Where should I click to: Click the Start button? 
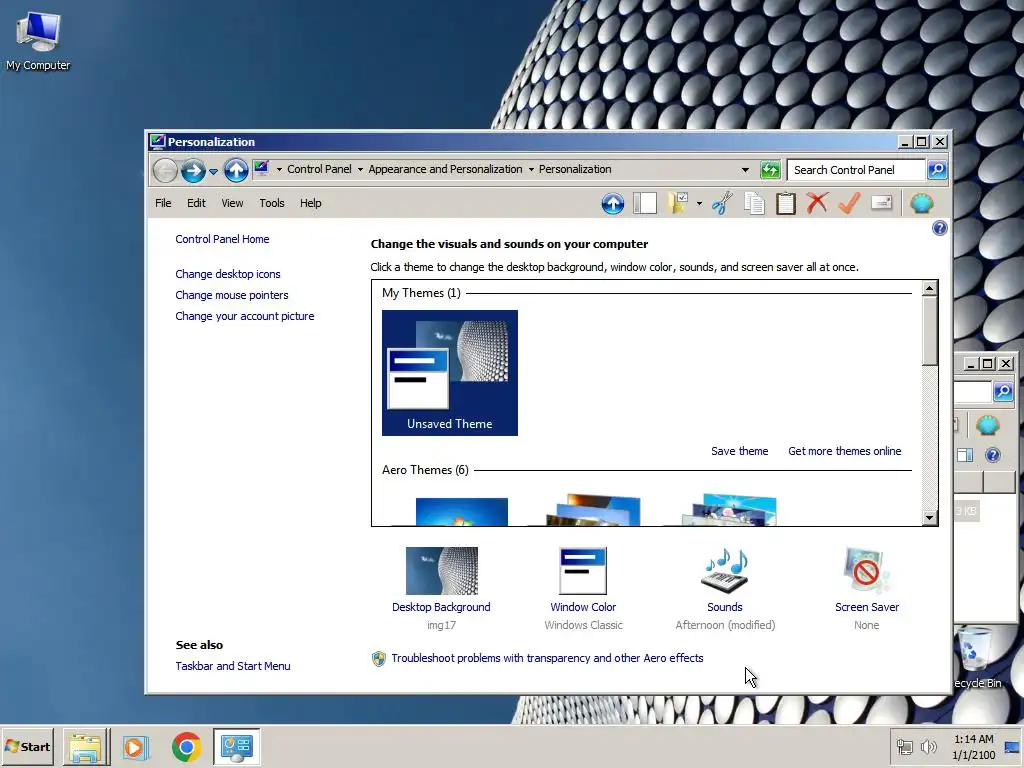pyautogui.click(x=28, y=746)
